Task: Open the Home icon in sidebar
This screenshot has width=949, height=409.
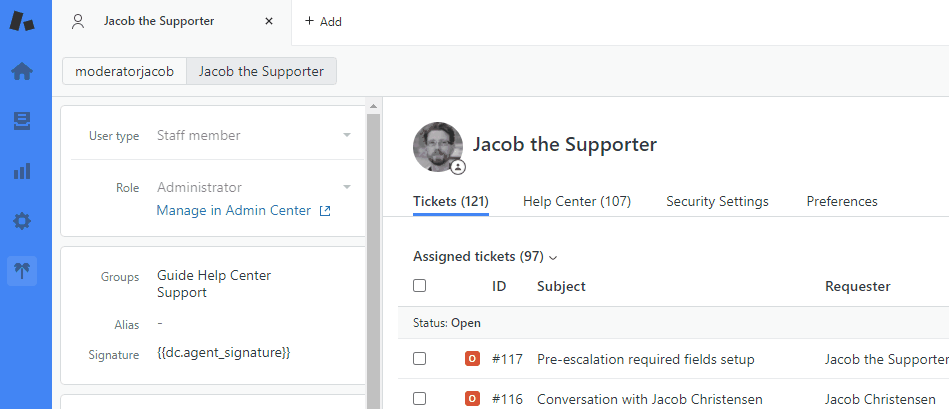Action: click(x=21, y=72)
